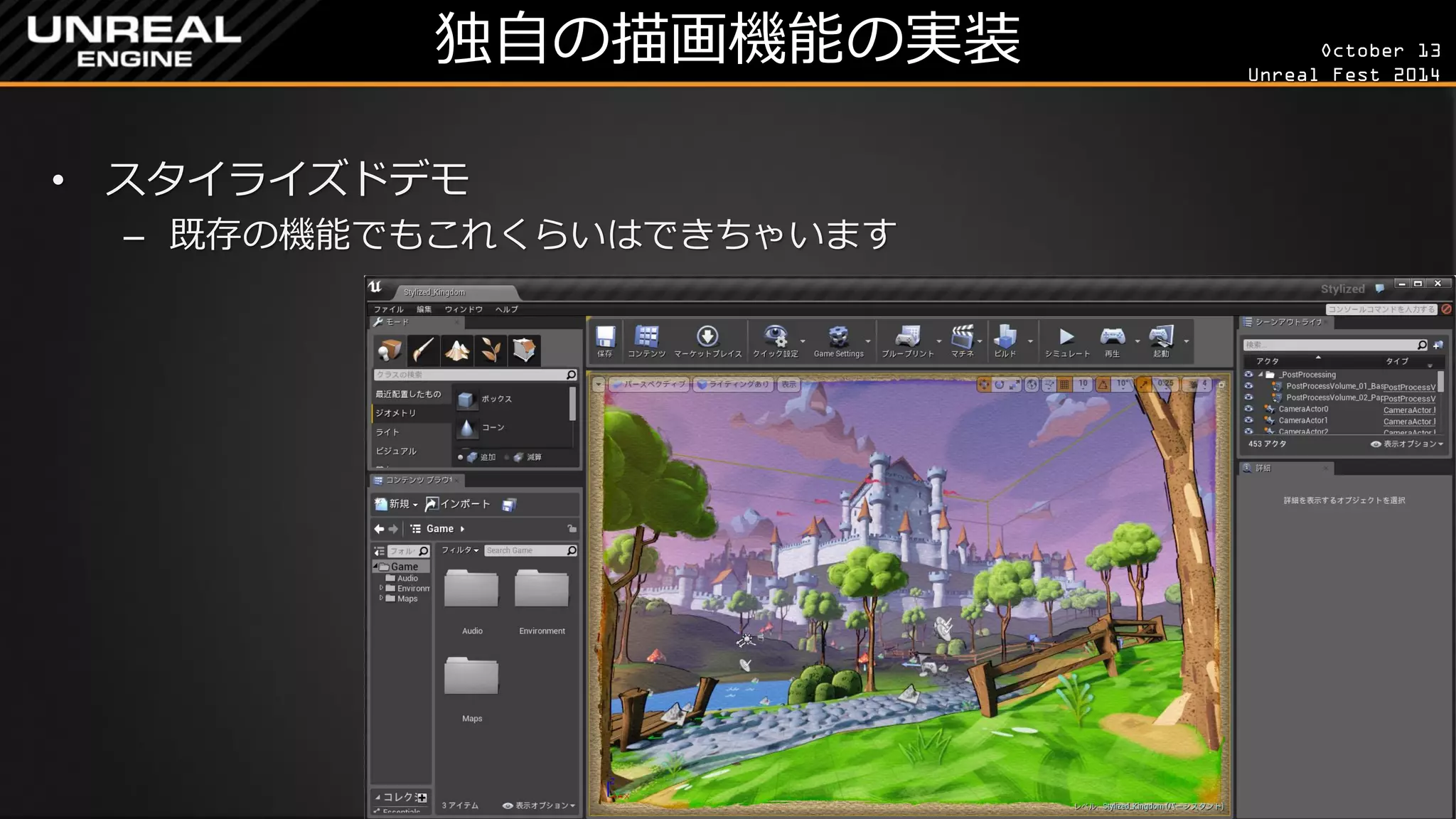Open the Help (ヘルプ) menu
The image size is (1456, 819).
506,309
